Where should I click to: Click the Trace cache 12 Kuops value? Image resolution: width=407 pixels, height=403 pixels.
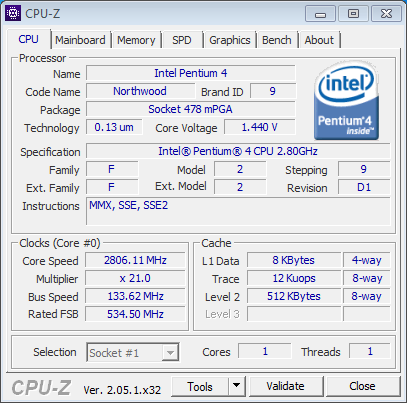coord(294,278)
